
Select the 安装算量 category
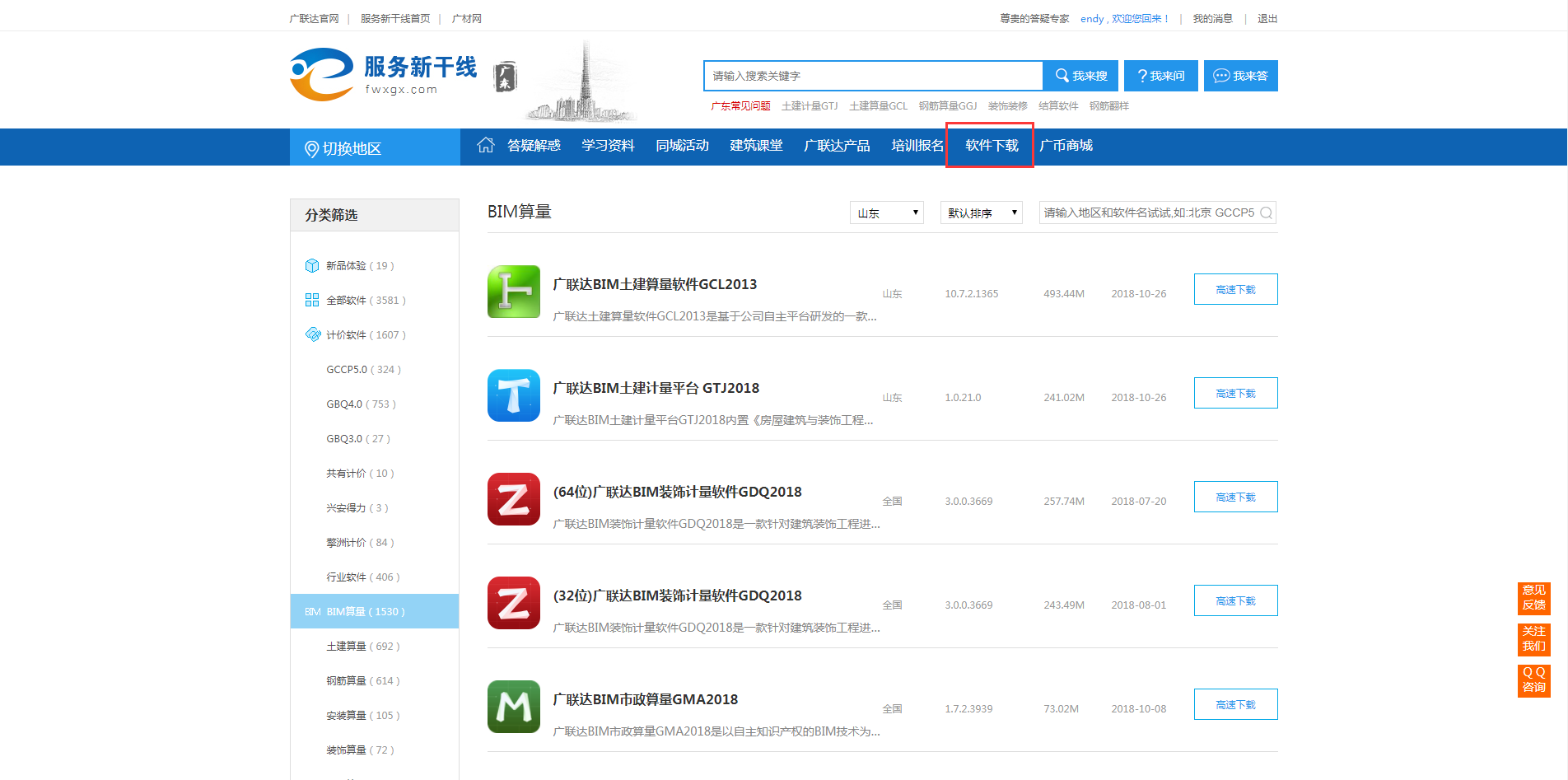click(362, 716)
